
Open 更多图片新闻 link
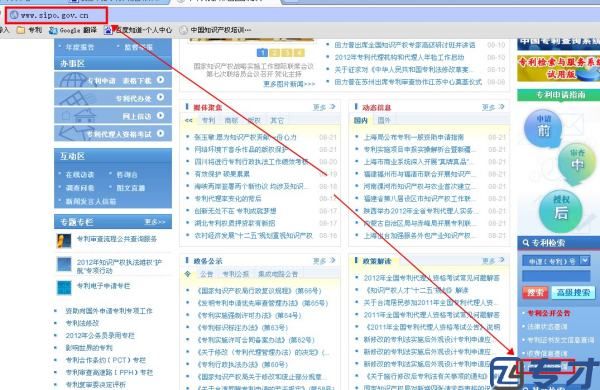coord(289,83)
